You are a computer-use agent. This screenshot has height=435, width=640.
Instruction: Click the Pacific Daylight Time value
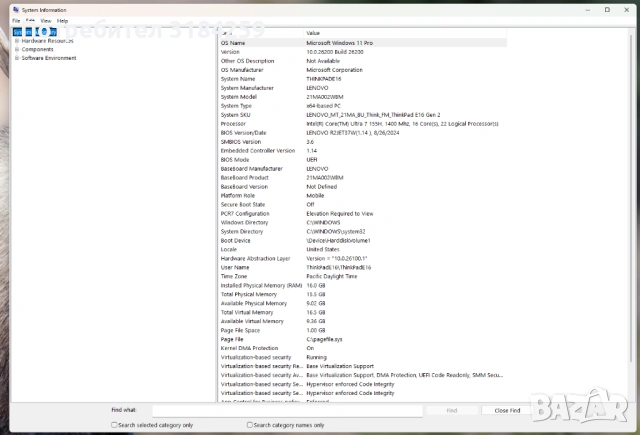pos(332,276)
